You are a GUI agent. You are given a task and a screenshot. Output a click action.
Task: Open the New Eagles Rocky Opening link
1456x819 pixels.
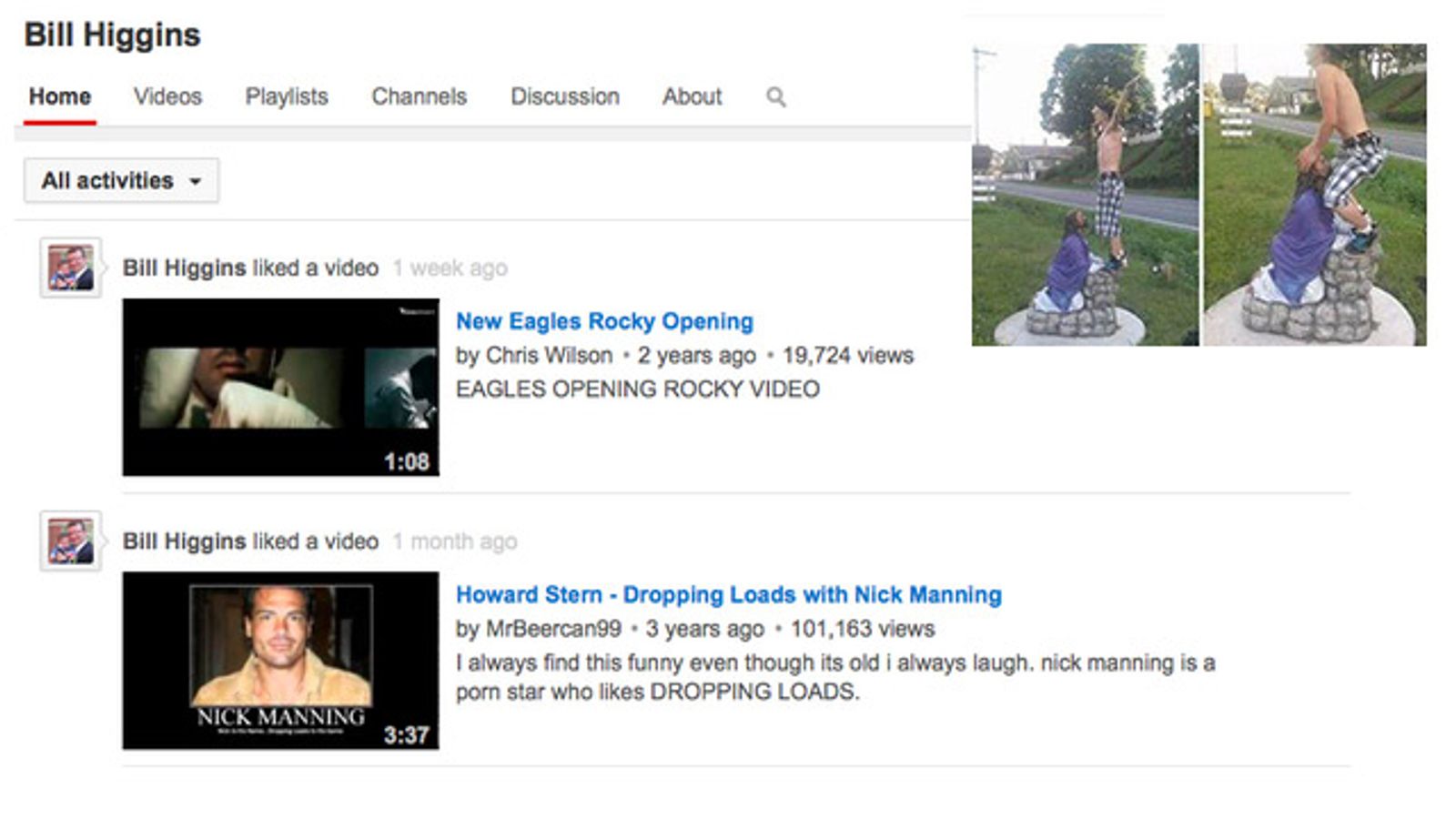(x=604, y=321)
